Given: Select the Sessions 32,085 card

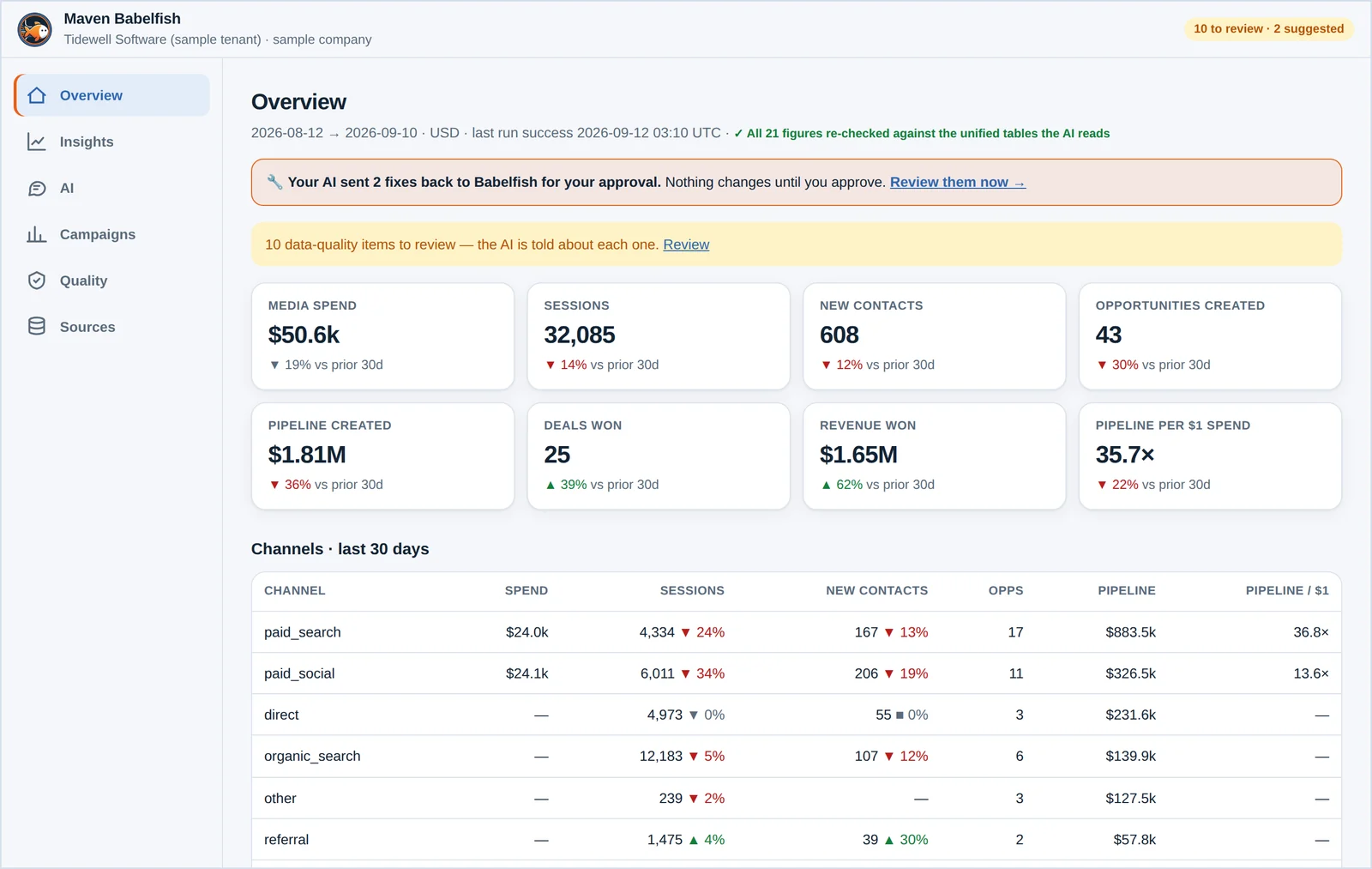Looking at the screenshot, I should tap(659, 336).
